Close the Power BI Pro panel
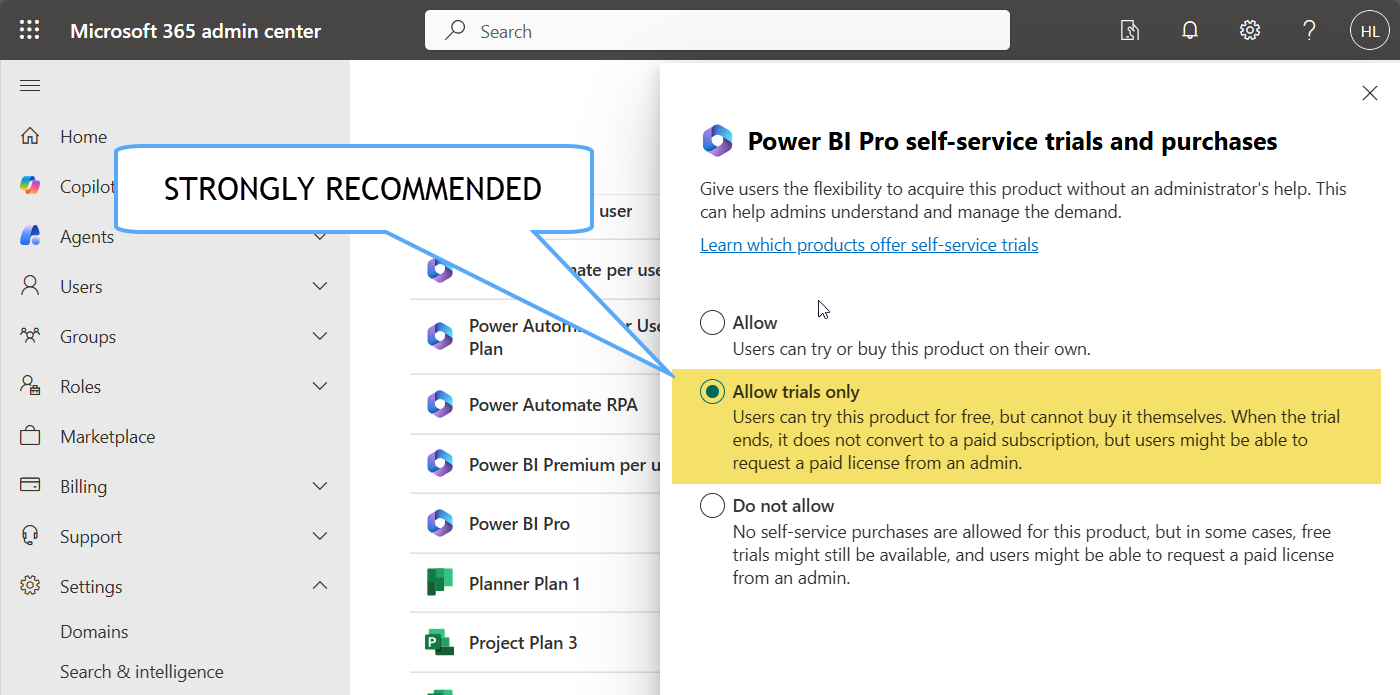 tap(1370, 93)
